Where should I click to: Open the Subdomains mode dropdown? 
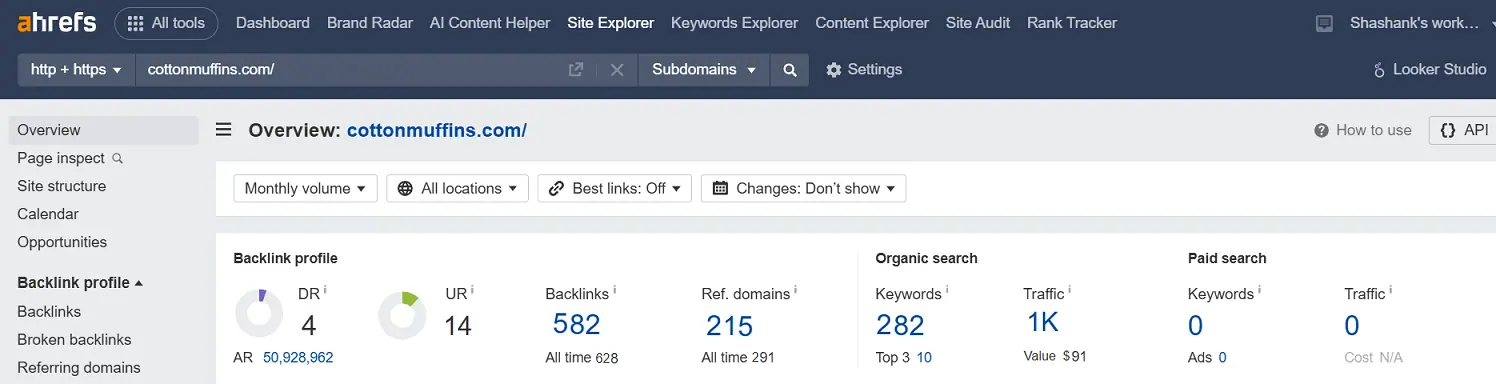(x=704, y=70)
